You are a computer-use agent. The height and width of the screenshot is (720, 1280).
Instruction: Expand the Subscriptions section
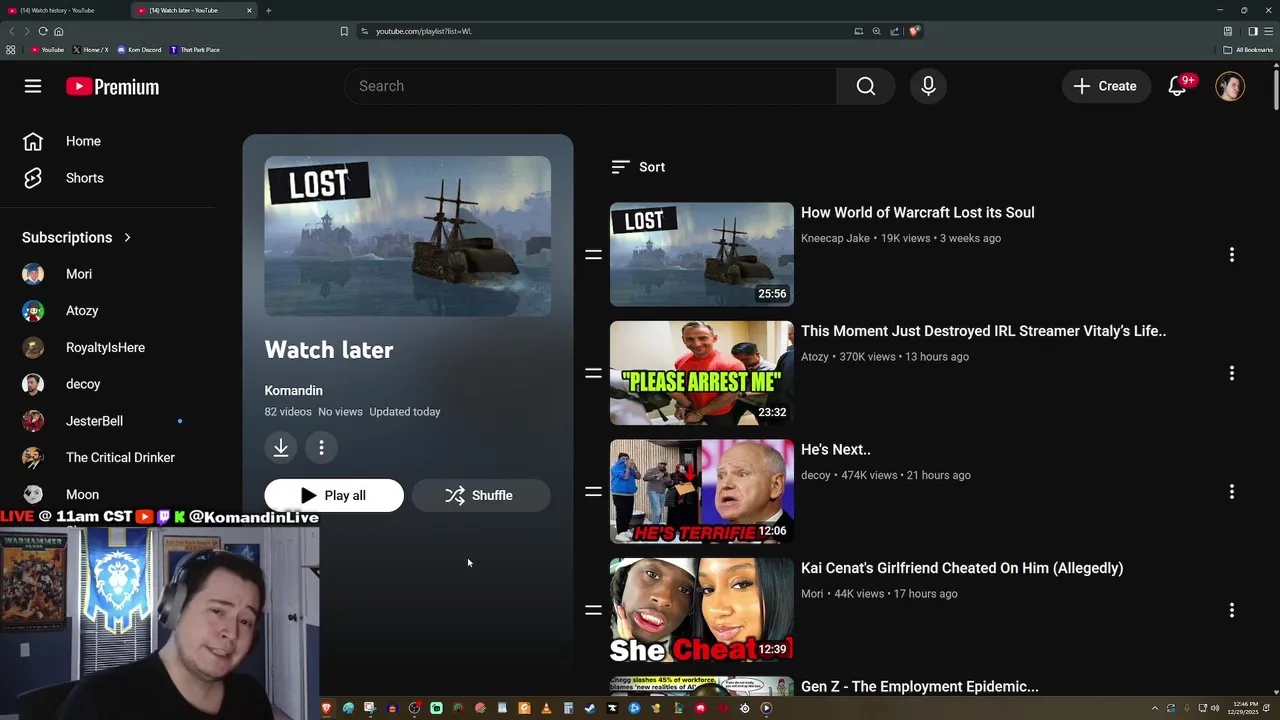(x=77, y=237)
